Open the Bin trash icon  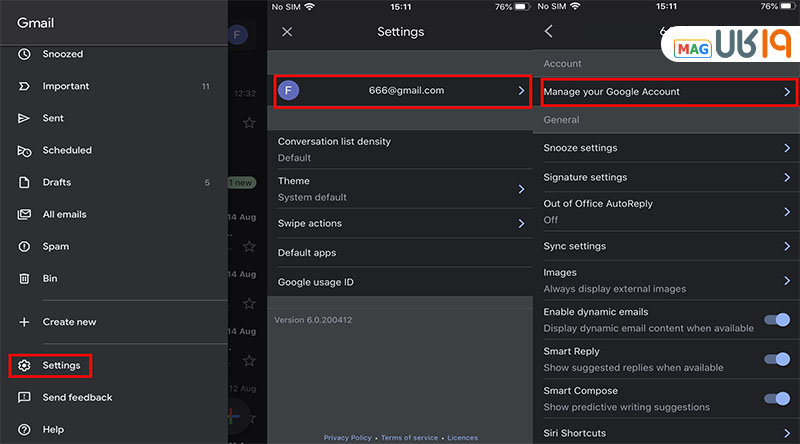click(x=24, y=279)
